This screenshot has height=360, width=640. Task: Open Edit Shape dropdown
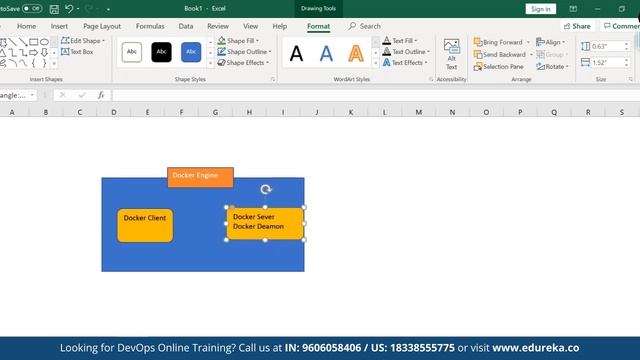tap(83, 41)
